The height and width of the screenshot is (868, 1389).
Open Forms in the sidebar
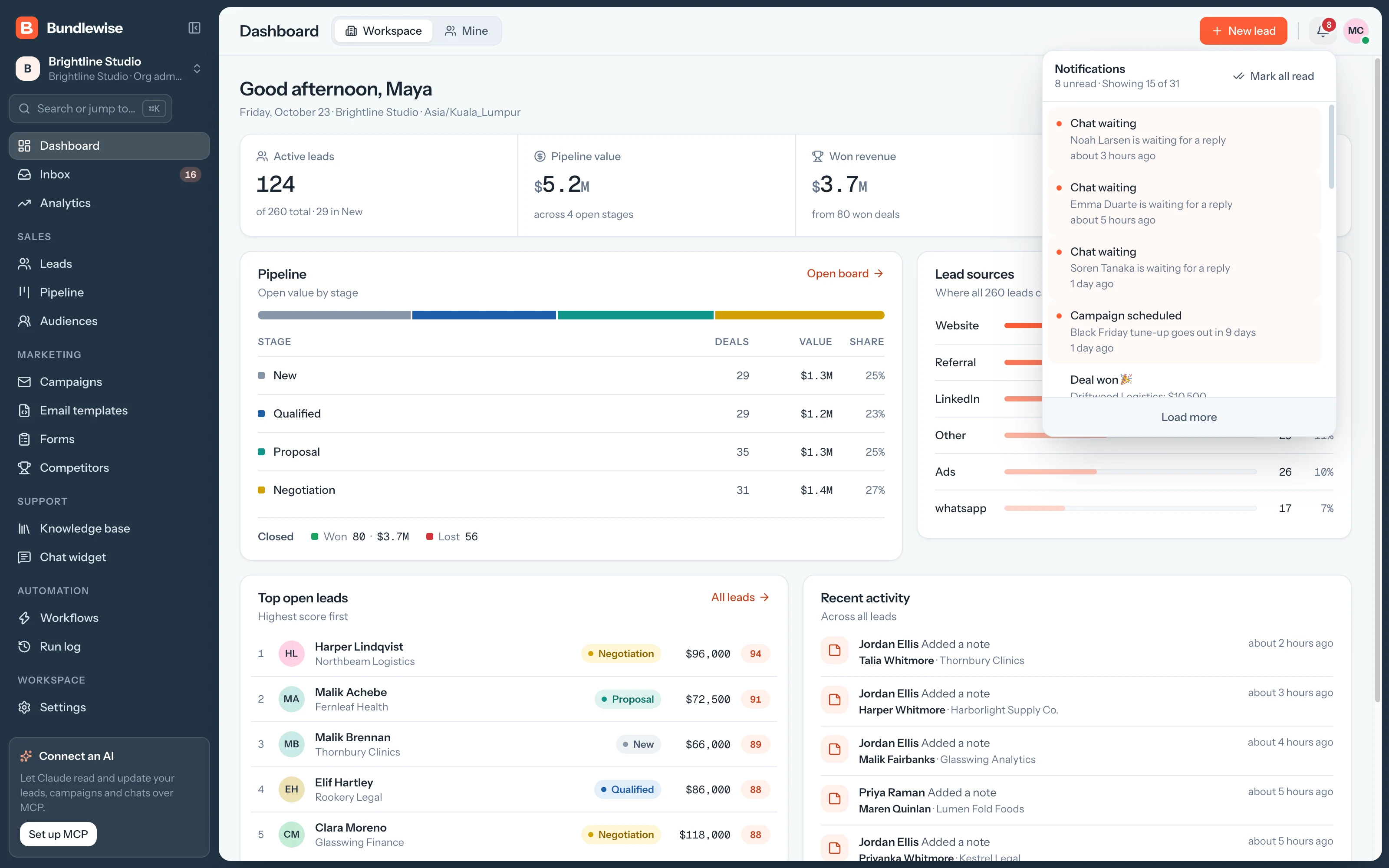click(109, 440)
